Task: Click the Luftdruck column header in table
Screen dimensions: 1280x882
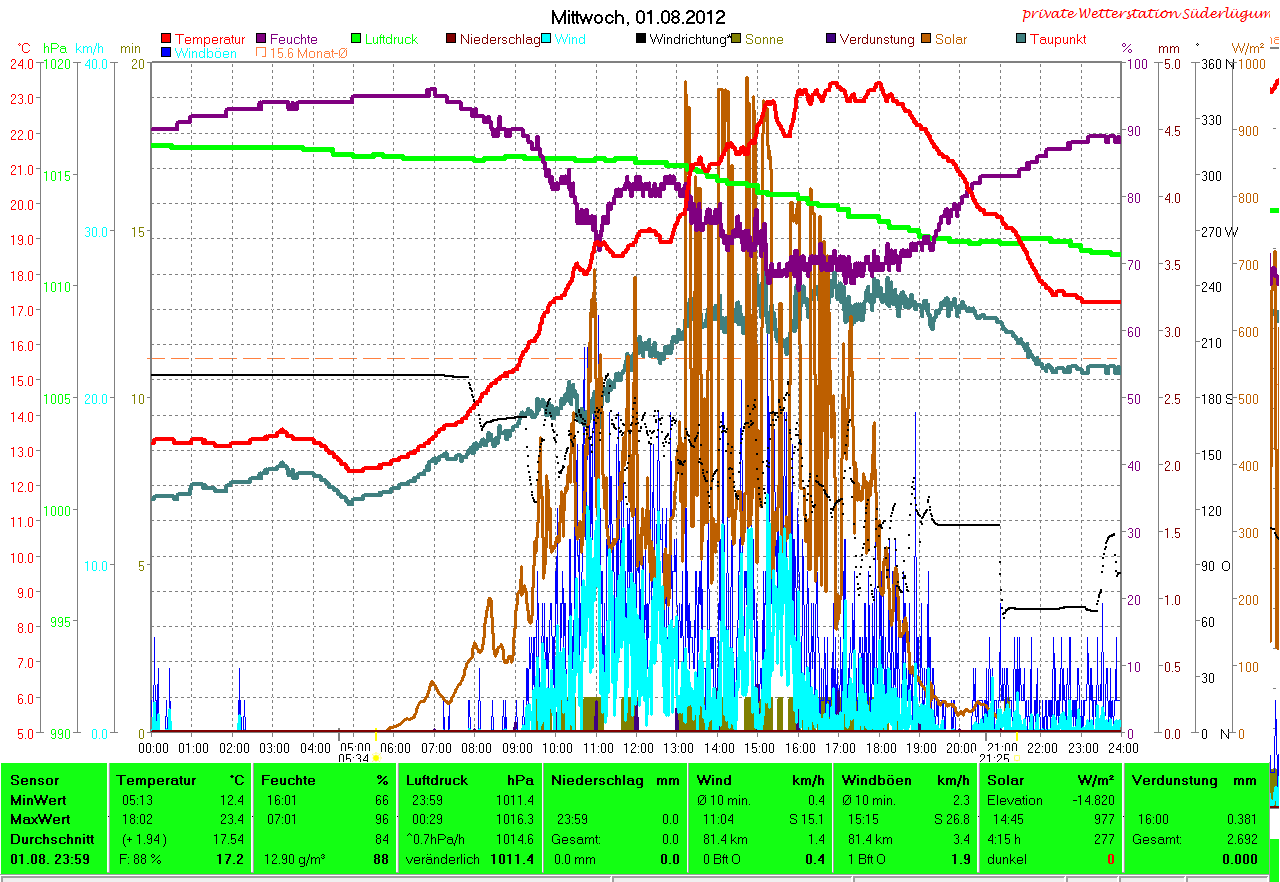Action: pos(436,780)
